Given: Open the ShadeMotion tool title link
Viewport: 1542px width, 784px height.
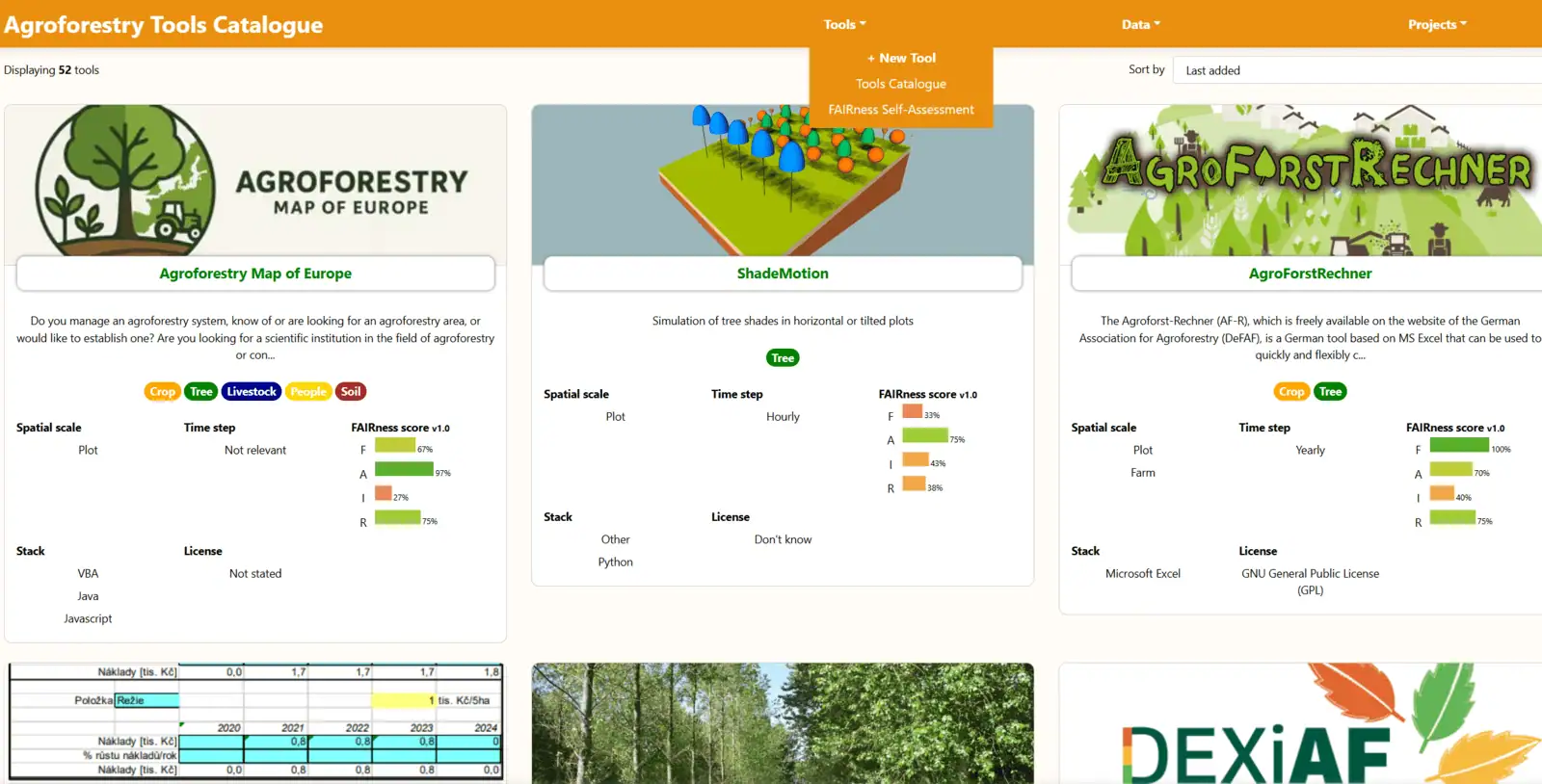Looking at the screenshot, I should point(783,274).
